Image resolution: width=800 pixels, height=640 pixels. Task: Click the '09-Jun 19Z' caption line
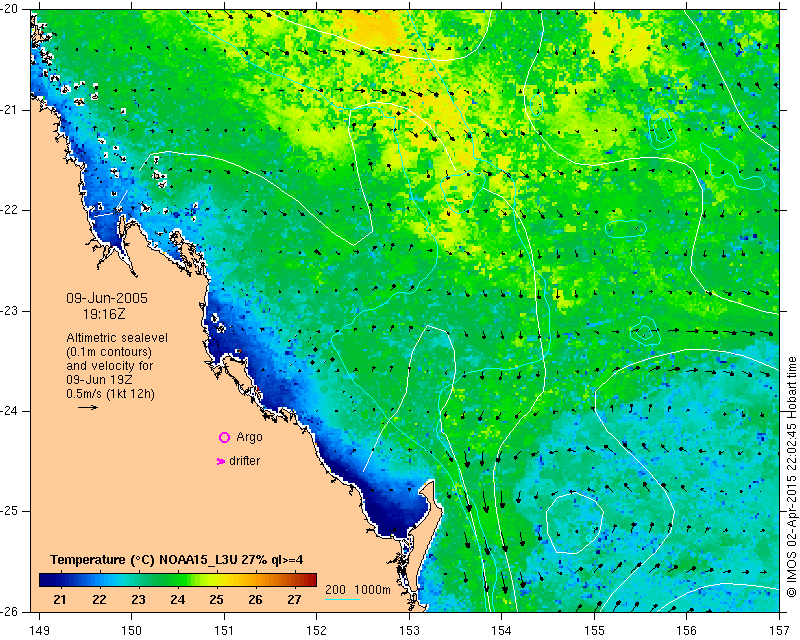click(x=99, y=380)
